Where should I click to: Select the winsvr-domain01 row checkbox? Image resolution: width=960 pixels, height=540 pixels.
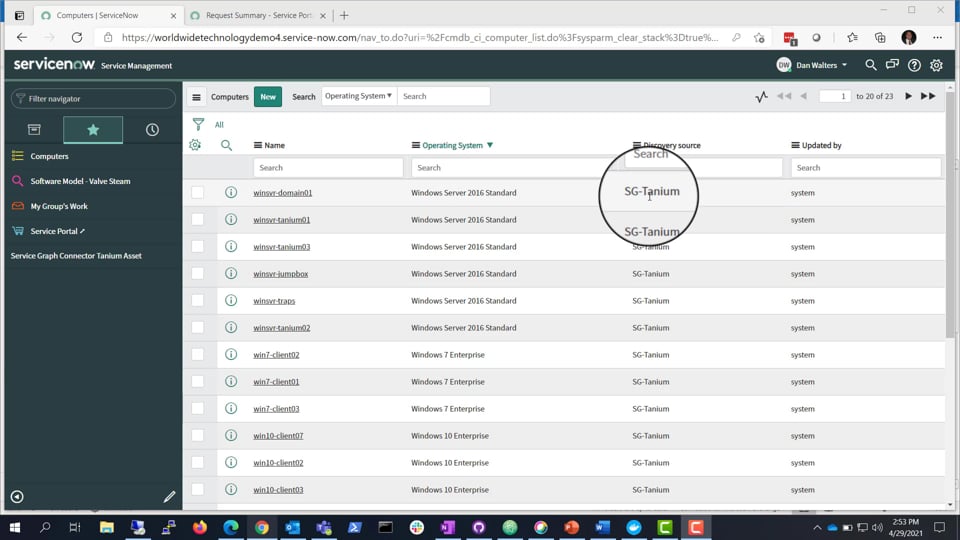(197, 193)
